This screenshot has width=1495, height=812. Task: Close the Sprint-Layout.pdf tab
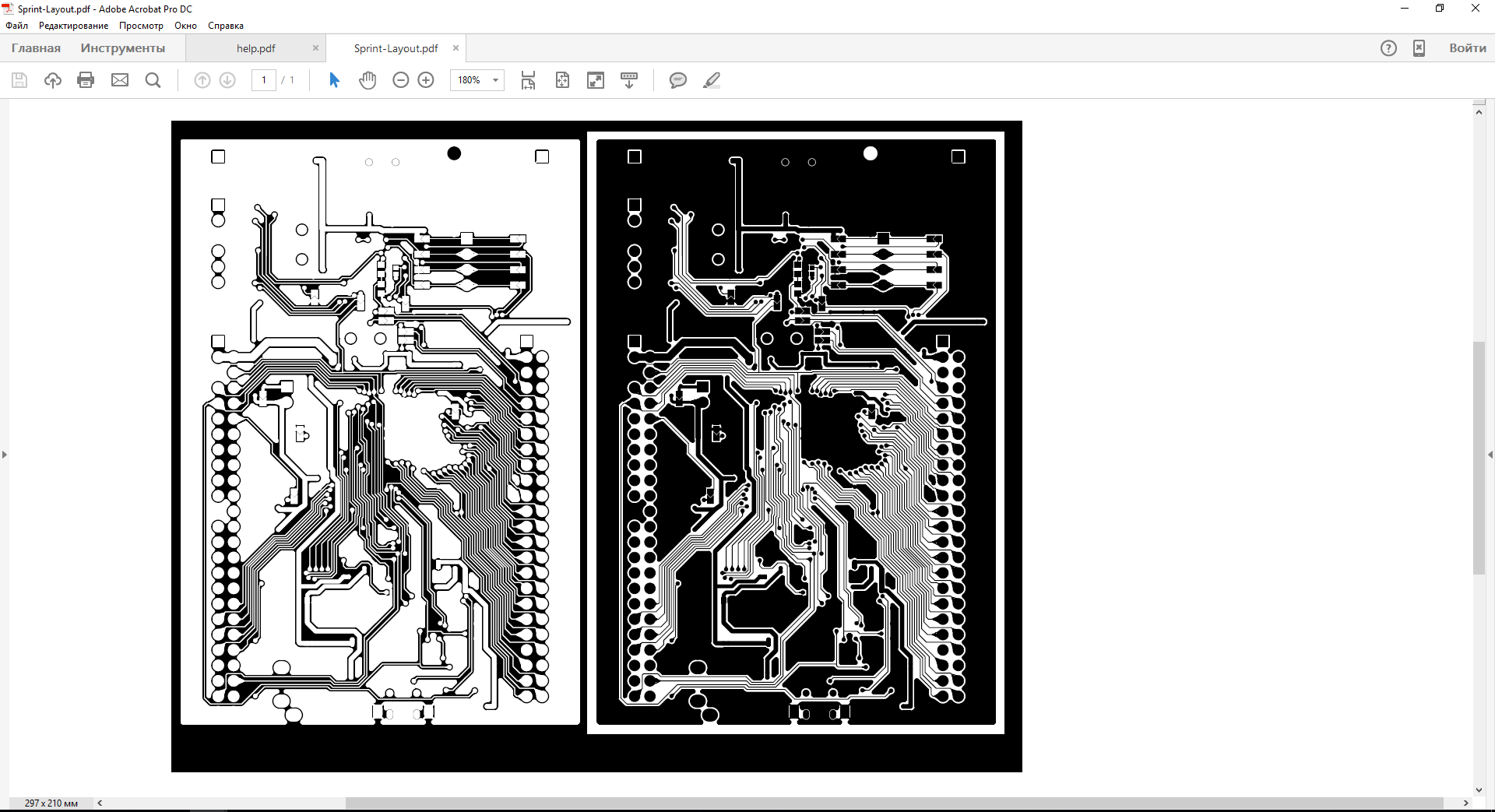tap(456, 48)
